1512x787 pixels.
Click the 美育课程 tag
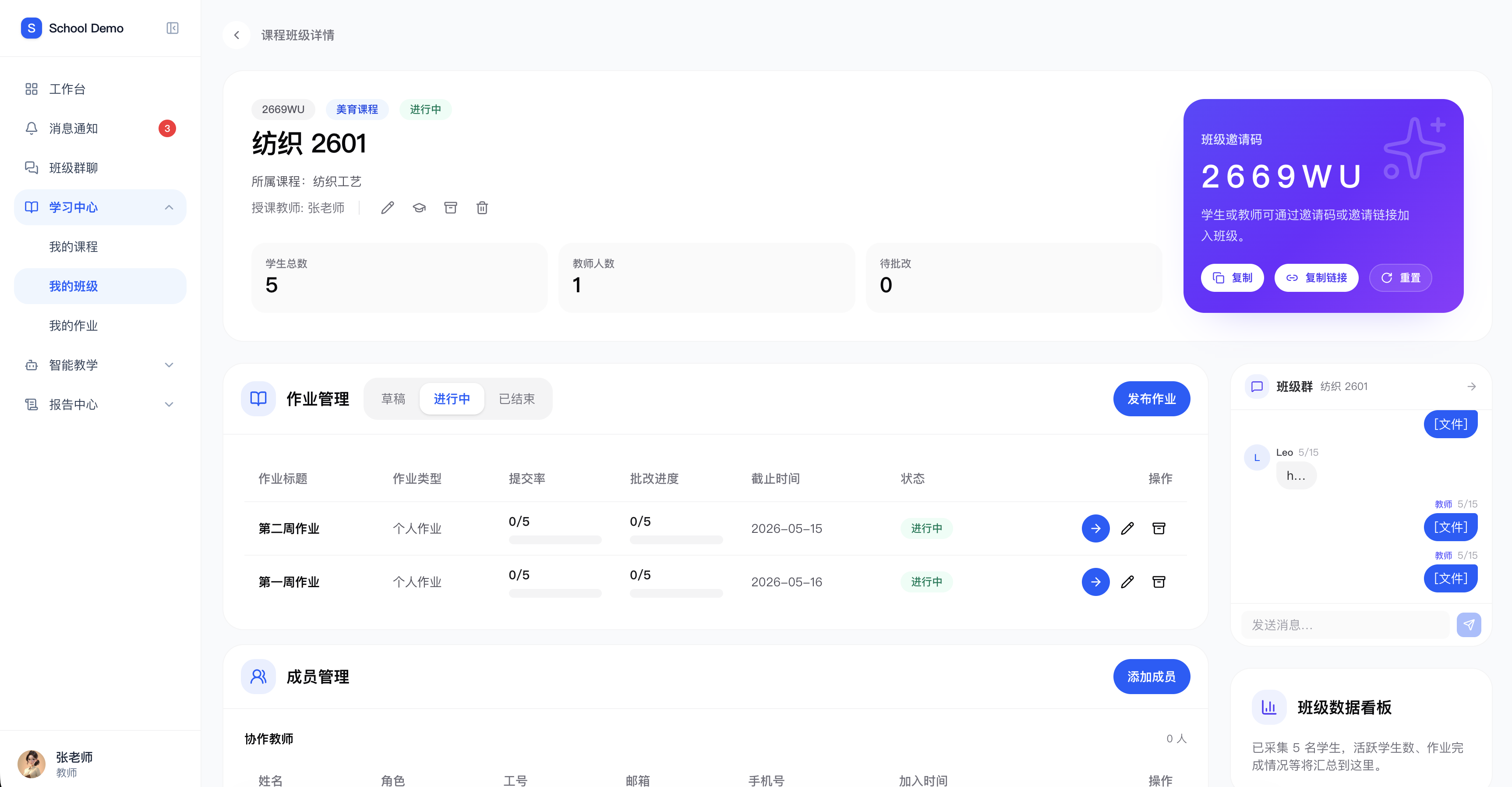(357, 109)
